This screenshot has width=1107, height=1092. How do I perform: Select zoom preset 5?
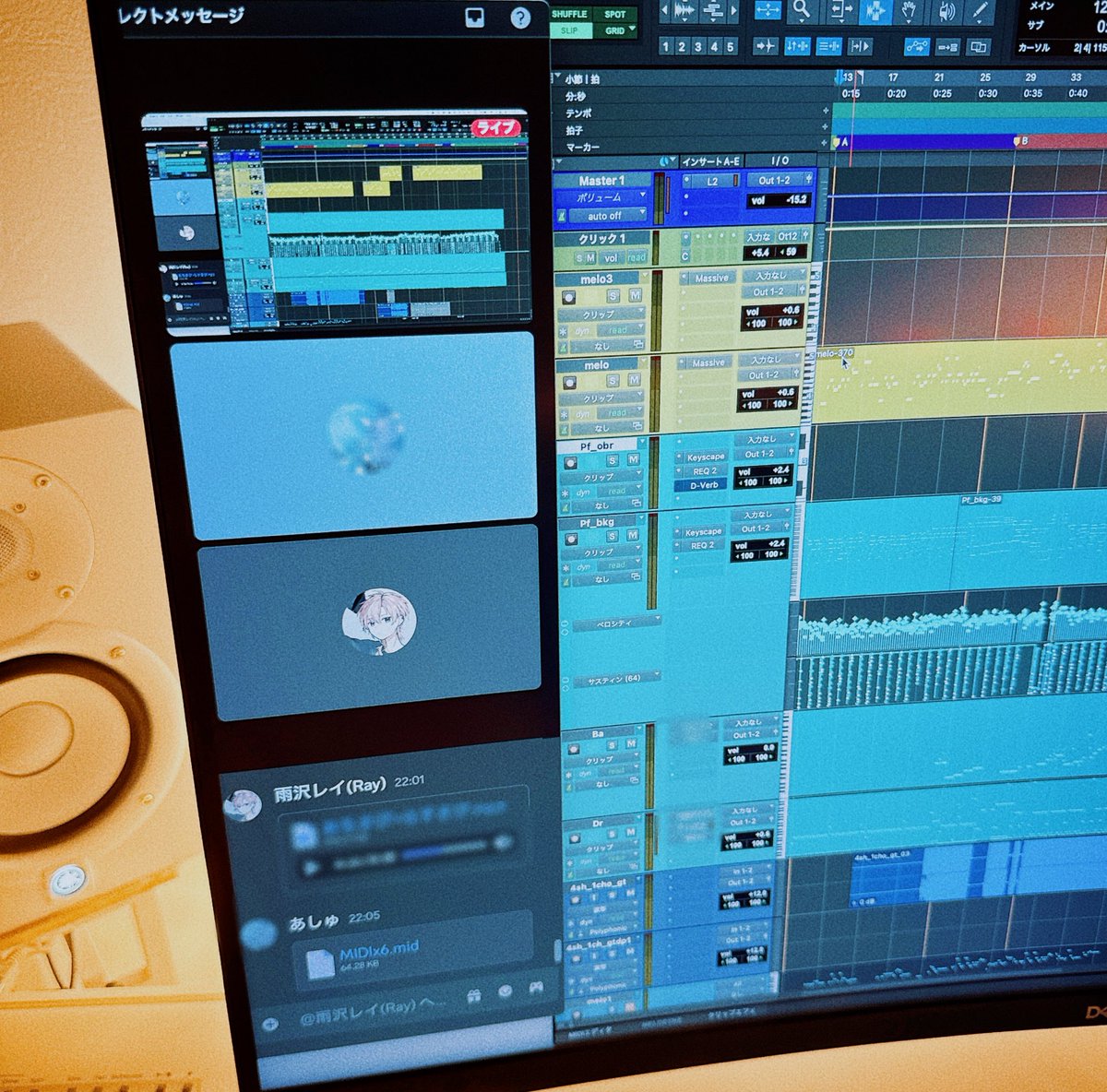coord(730,46)
